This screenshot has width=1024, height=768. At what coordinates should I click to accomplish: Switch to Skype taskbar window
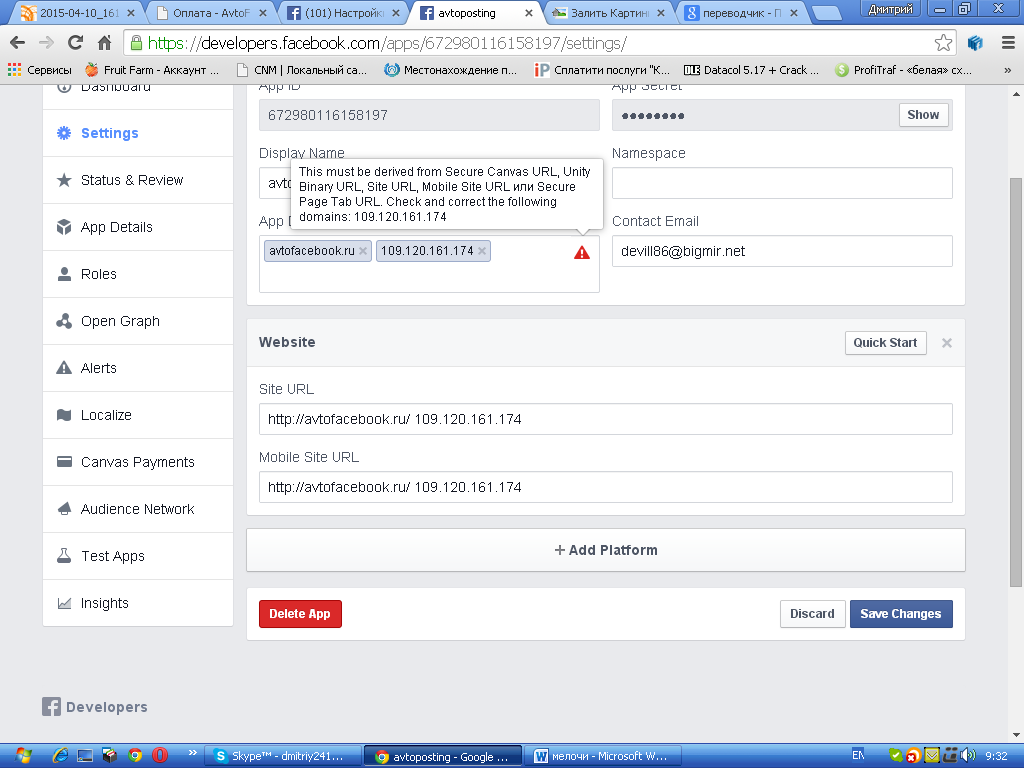(x=283, y=756)
